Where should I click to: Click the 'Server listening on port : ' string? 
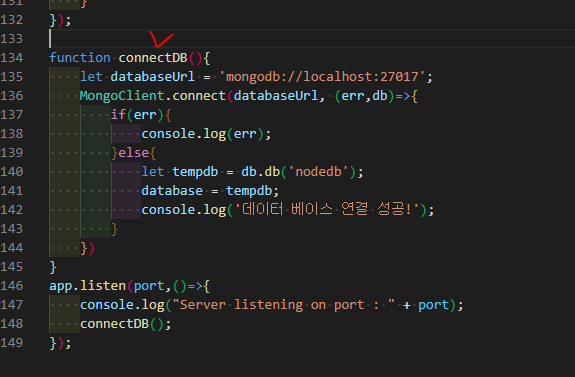283,305
